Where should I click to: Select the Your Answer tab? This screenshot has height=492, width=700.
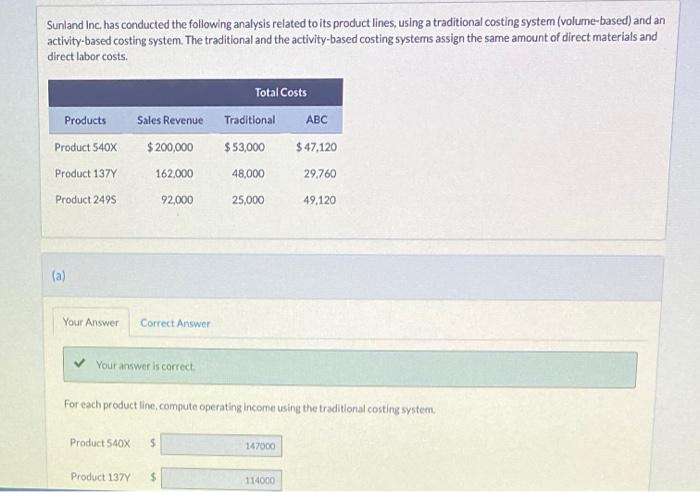(x=91, y=322)
